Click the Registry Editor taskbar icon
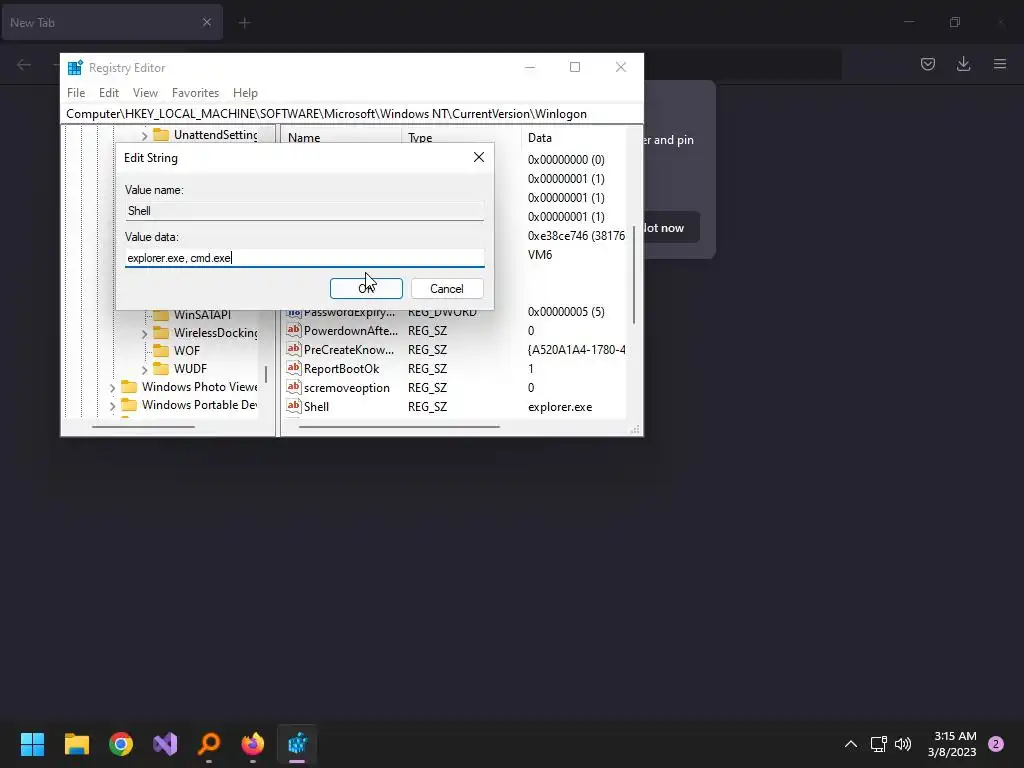1024x768 pixels. pyautogui.click(x=297, y=744)
